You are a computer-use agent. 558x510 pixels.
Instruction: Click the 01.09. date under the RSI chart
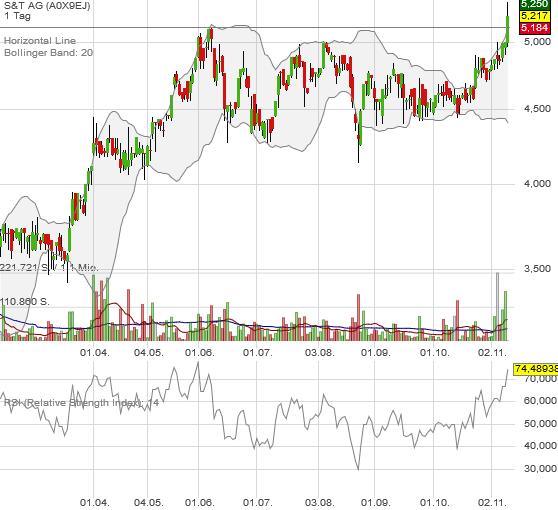pos(375,503)
